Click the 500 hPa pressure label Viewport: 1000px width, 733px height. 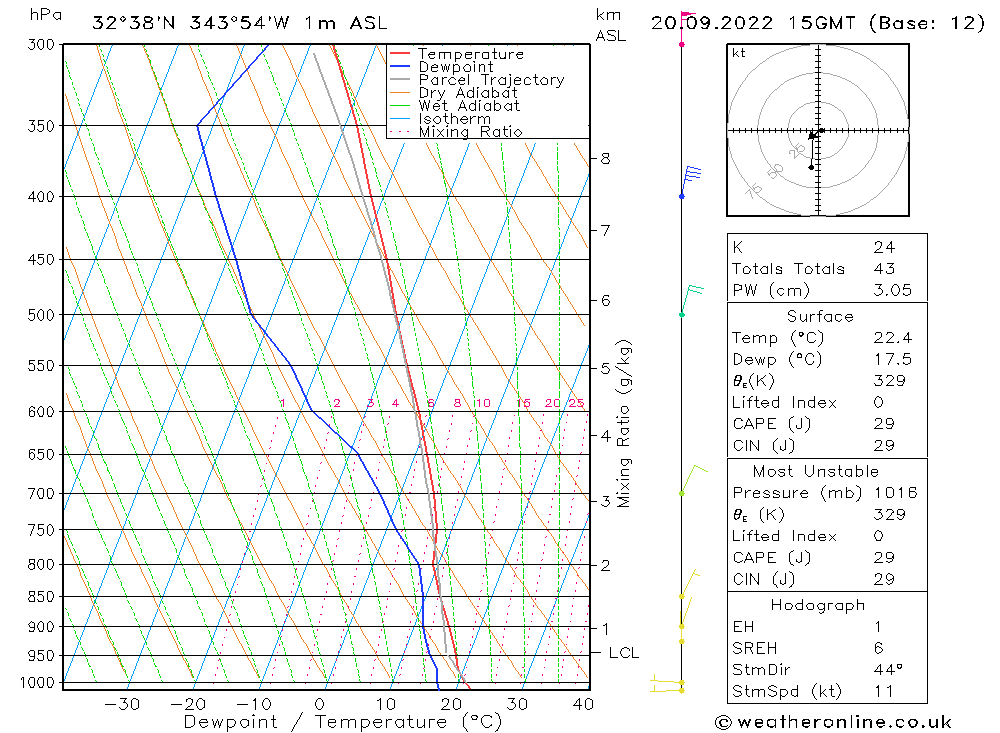point(41,315)
